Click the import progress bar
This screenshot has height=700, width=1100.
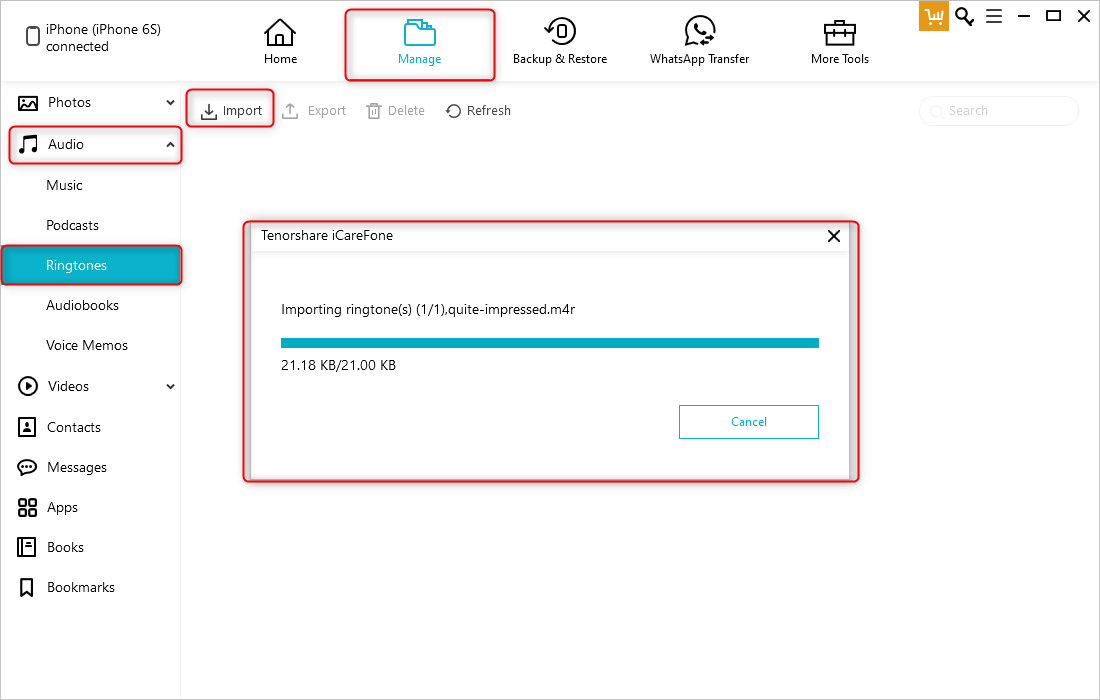coord(550,343)
